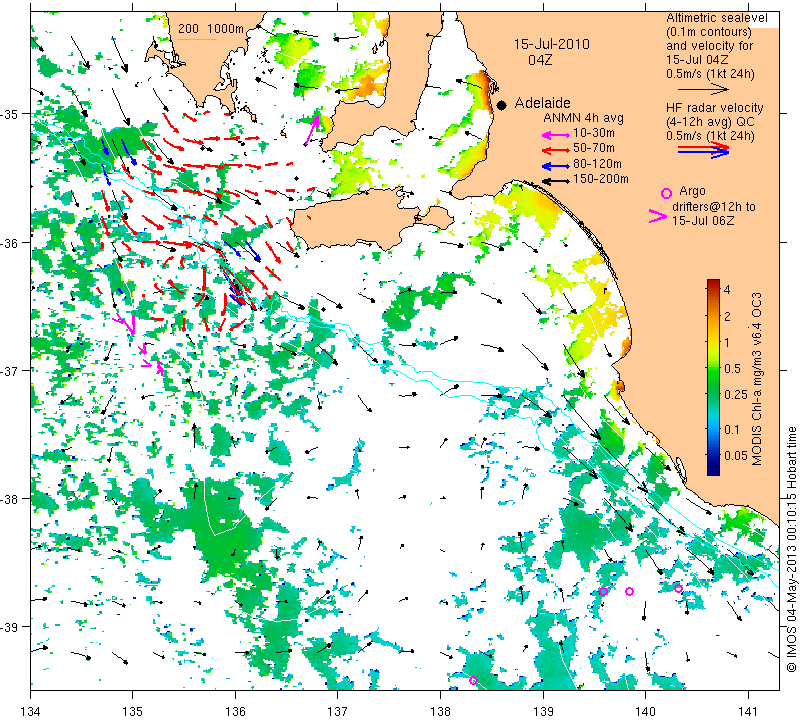800x720 pixels.
Task: Click the 'drifters@12h to' legend text
Action: (714, 207)
